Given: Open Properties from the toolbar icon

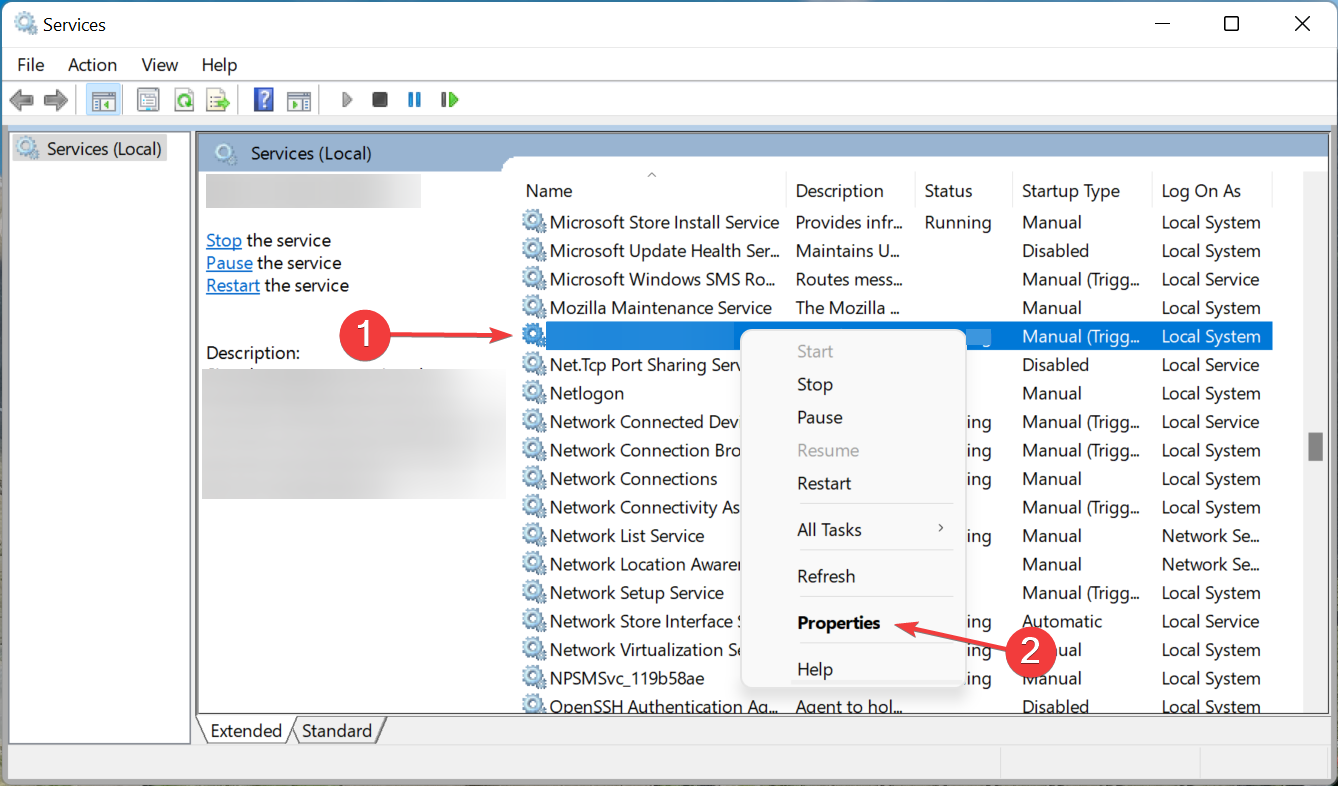Looking at the screenshot, I should click(x=148, y=100).
